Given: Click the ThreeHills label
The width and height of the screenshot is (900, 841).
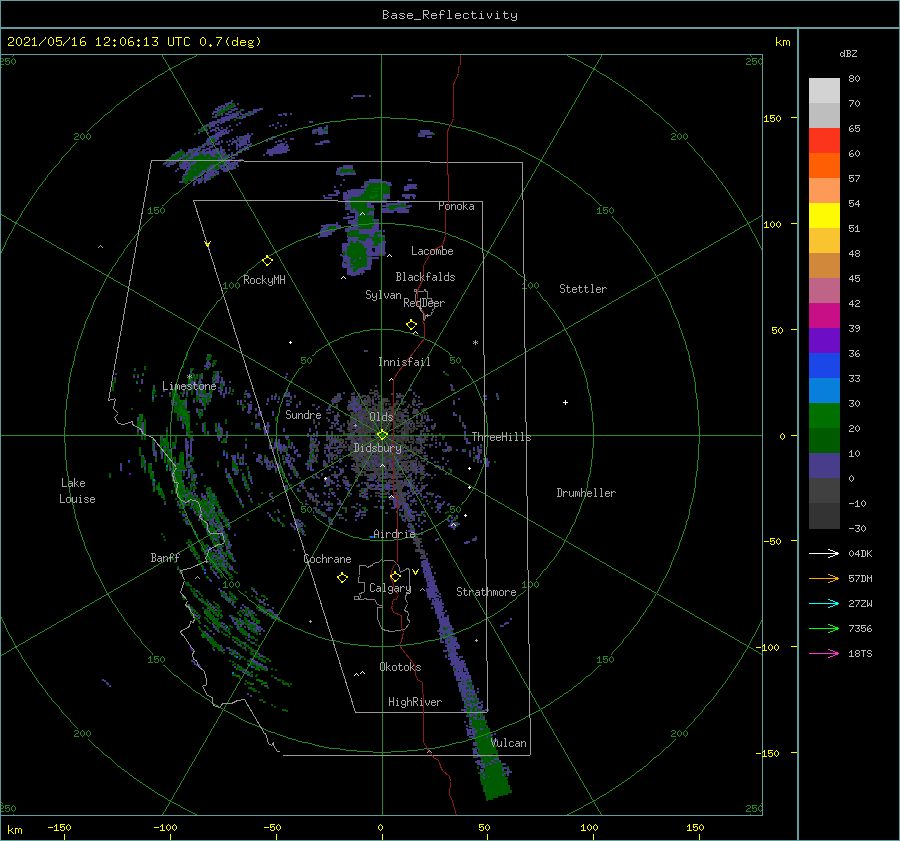Looking at the screenshot, I should coord(501,437).
